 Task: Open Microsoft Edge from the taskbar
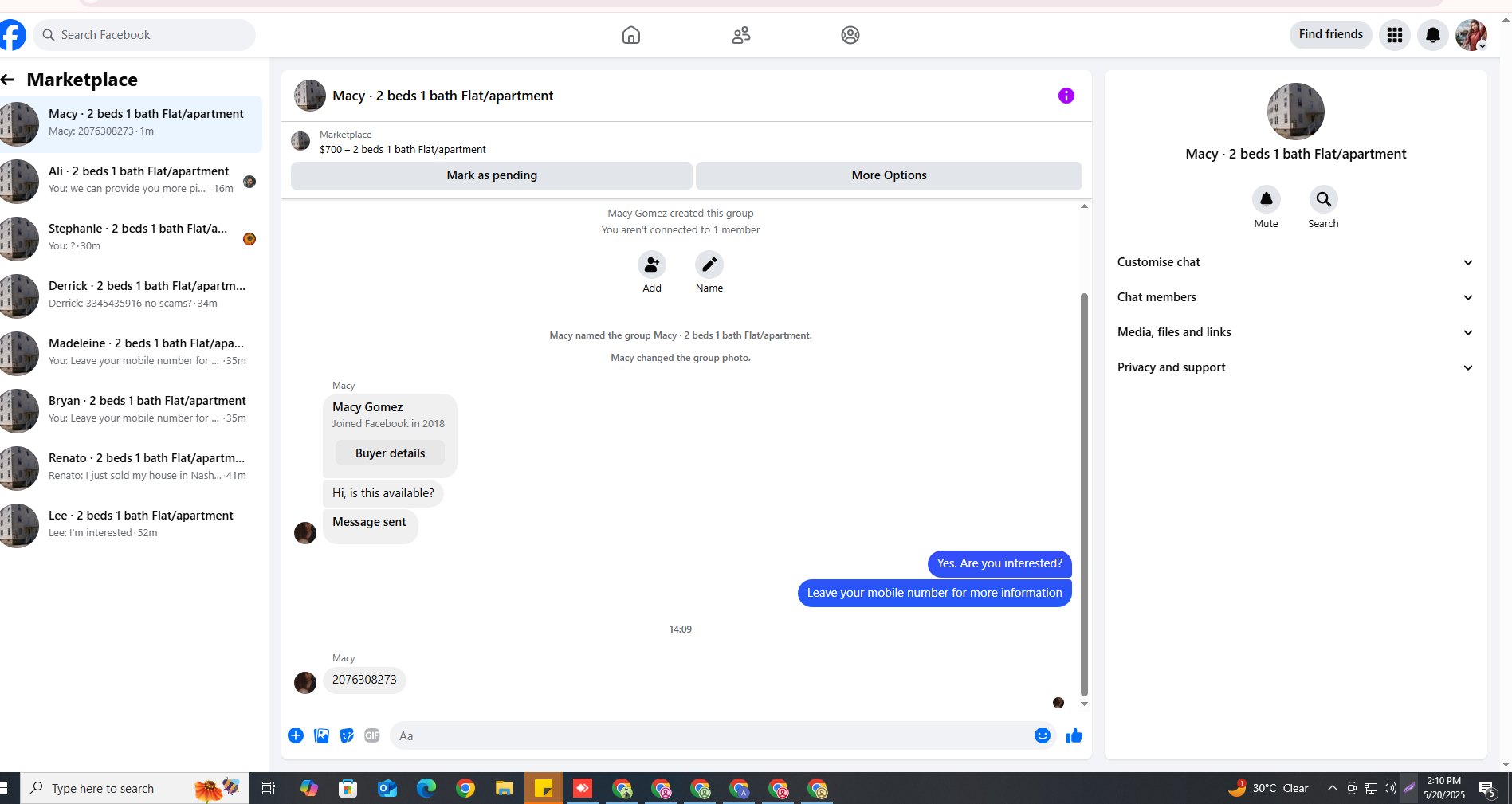point(426,789)
